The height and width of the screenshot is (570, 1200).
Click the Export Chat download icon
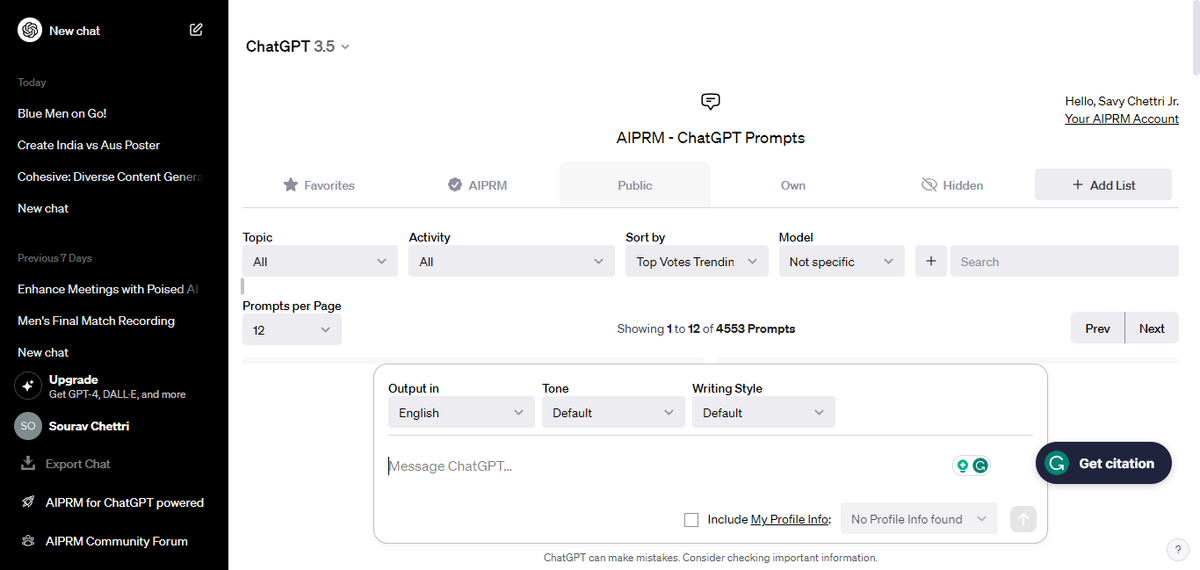[x=28, y=464]
